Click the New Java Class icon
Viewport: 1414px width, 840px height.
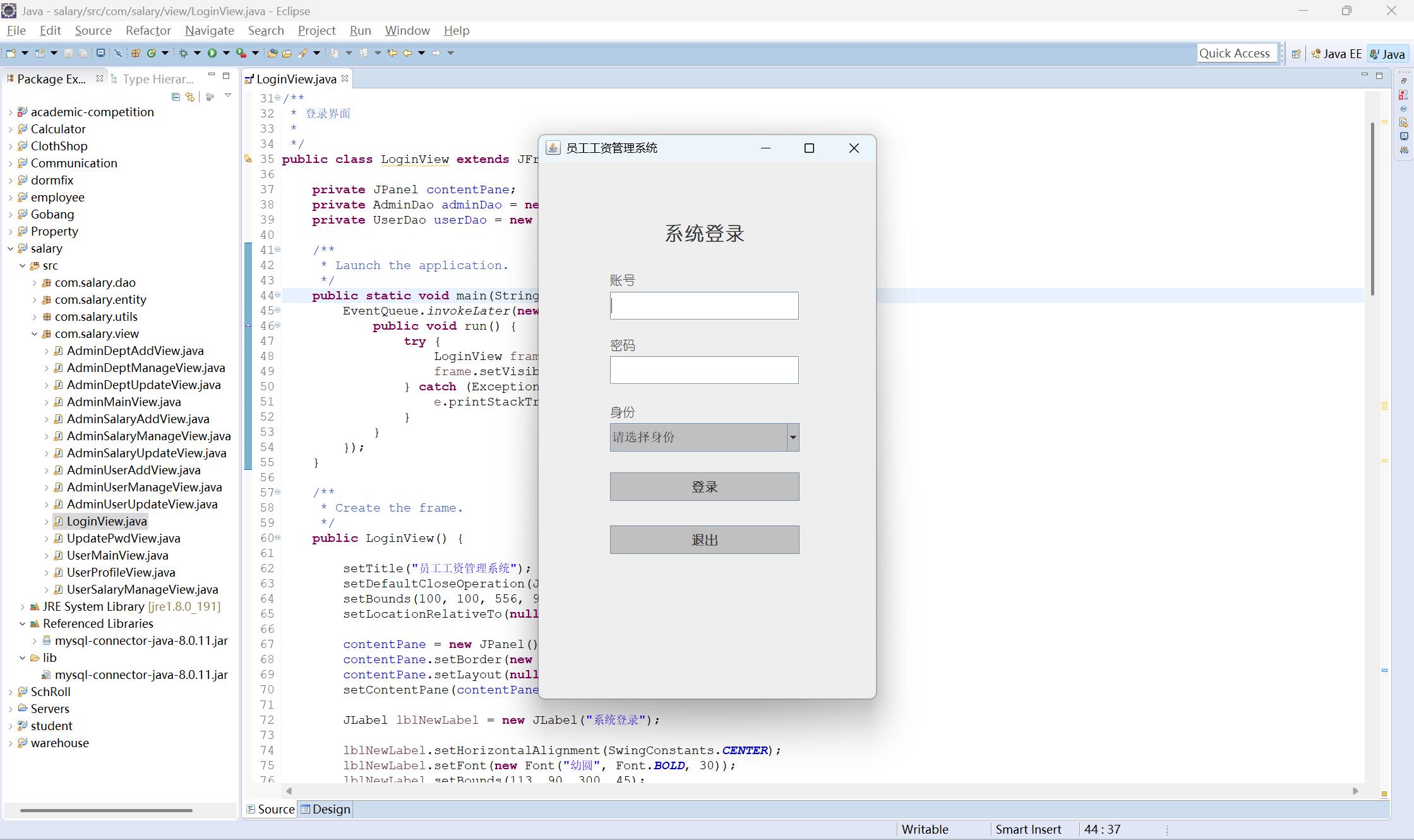click(152, 53)
